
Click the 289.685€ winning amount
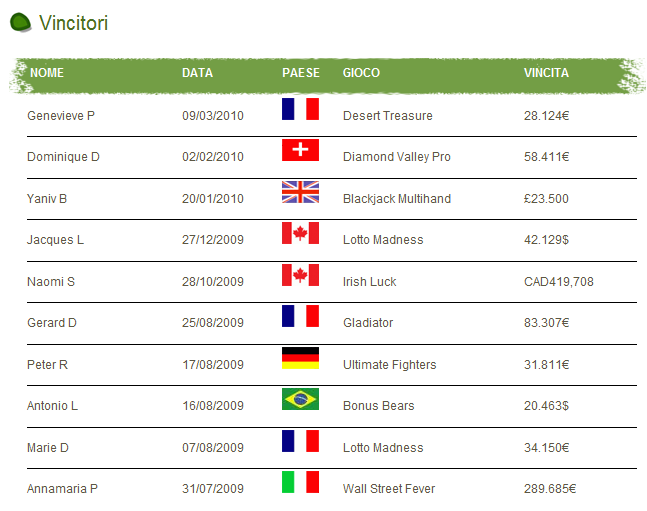tap(550, 489)
